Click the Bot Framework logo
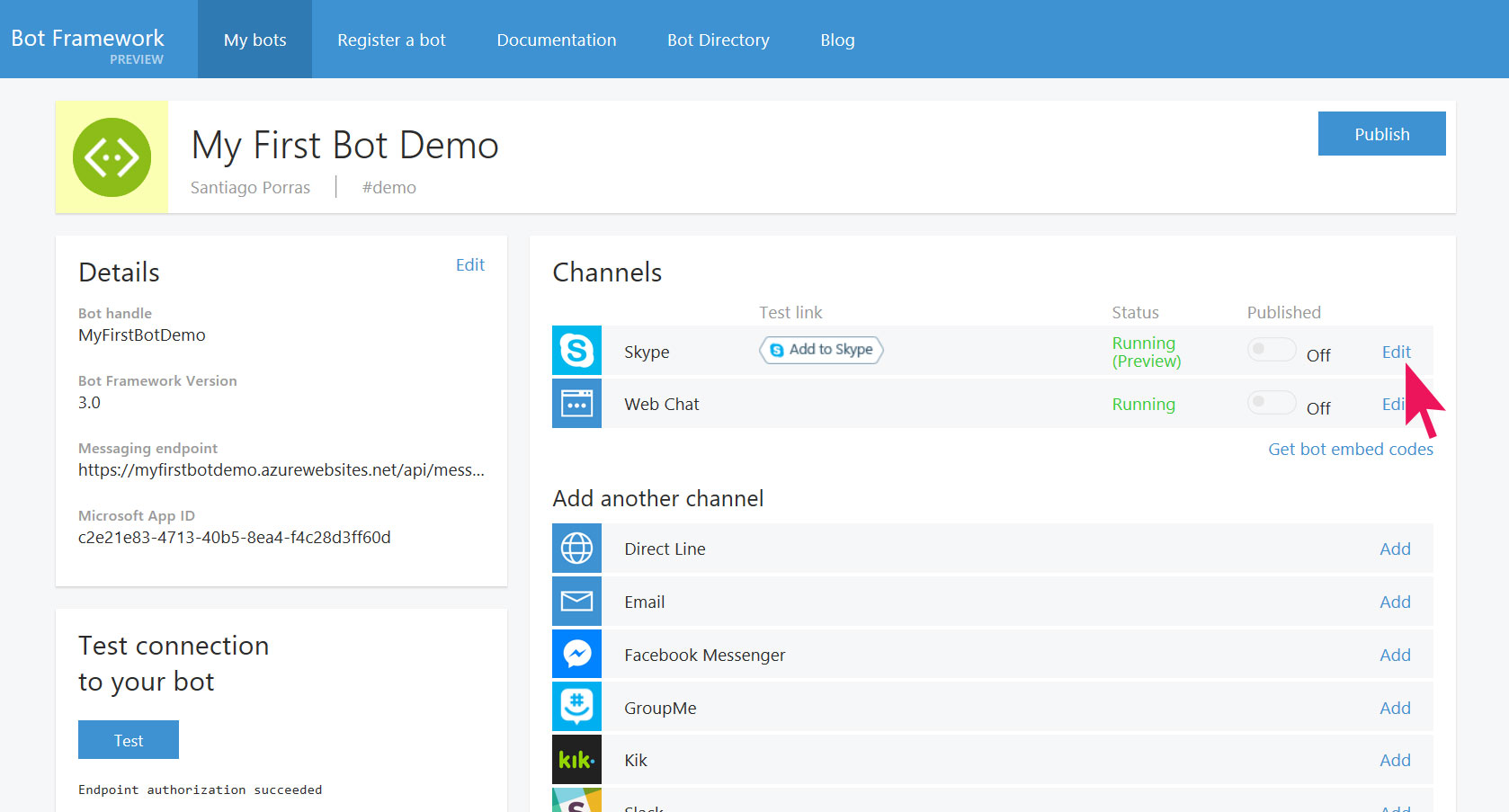The height and width of the screenshot is (812, 1509). pos(87,38)
